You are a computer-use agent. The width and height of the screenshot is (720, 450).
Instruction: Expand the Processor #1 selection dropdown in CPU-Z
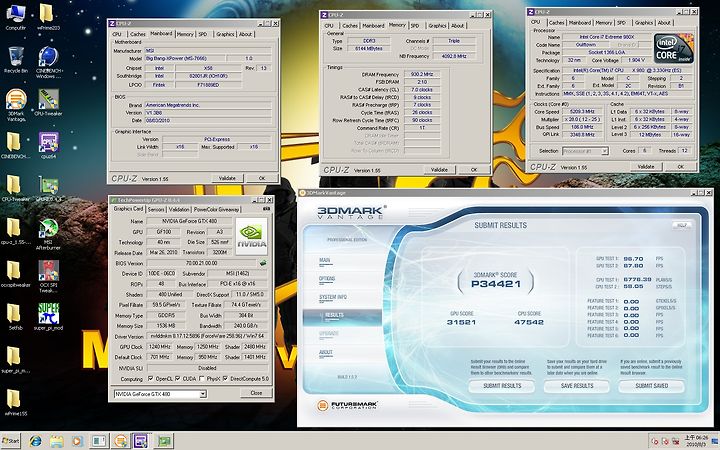(605, 151)
